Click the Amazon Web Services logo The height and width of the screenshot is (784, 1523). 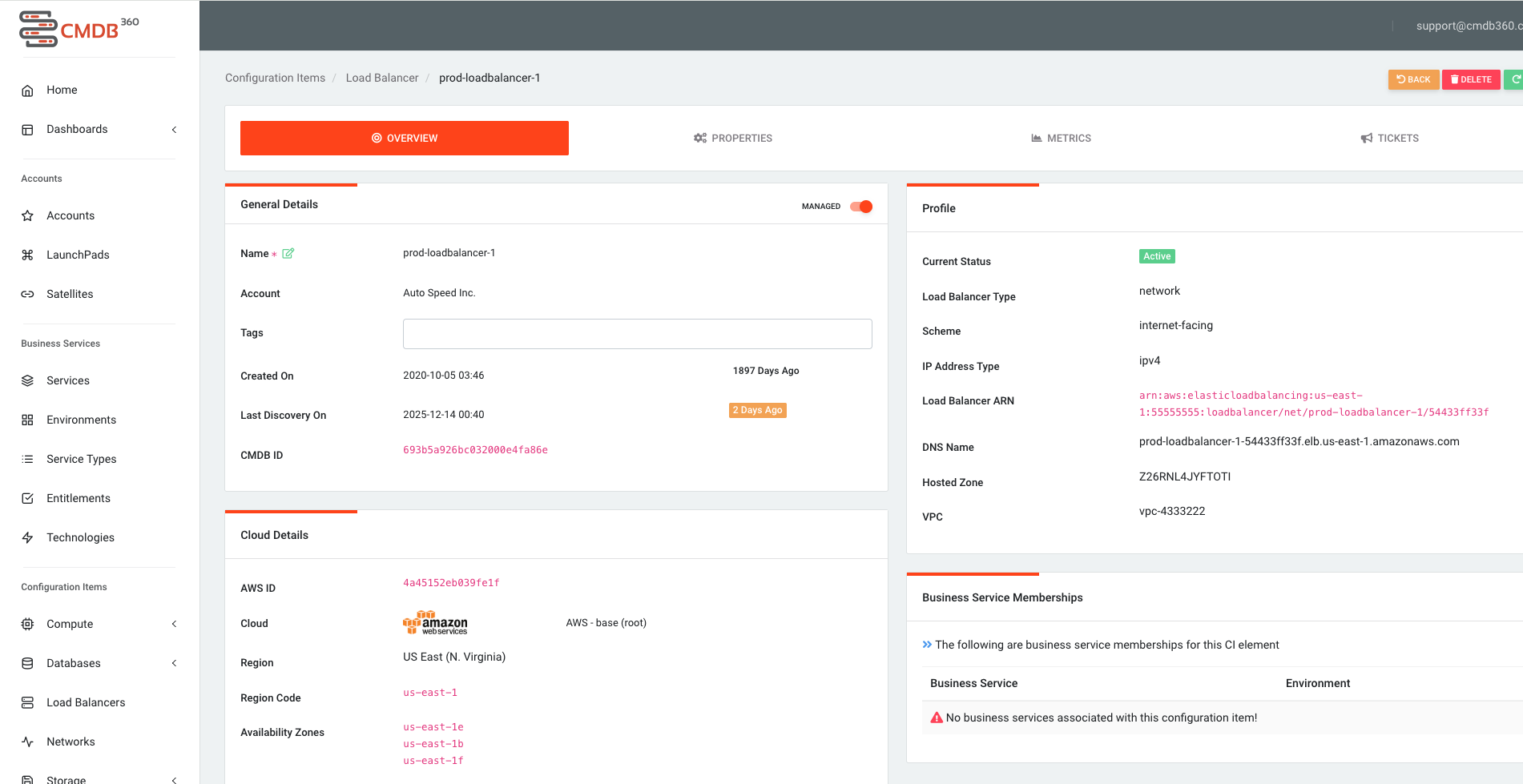click(x=435, y=623)
